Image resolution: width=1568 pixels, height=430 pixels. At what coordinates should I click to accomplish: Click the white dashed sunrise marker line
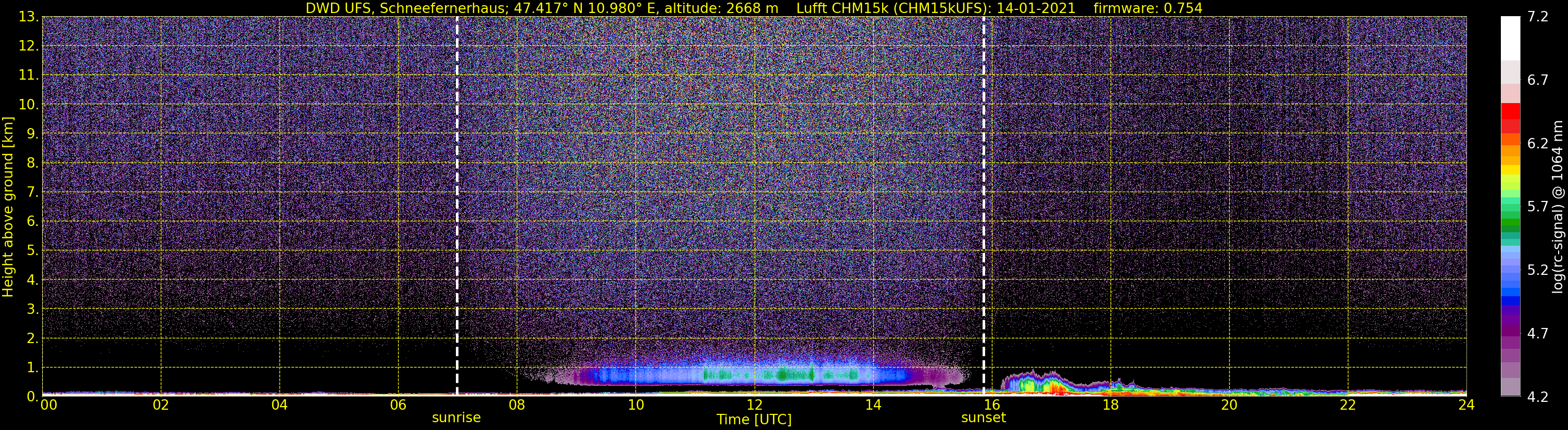point(456,206)
